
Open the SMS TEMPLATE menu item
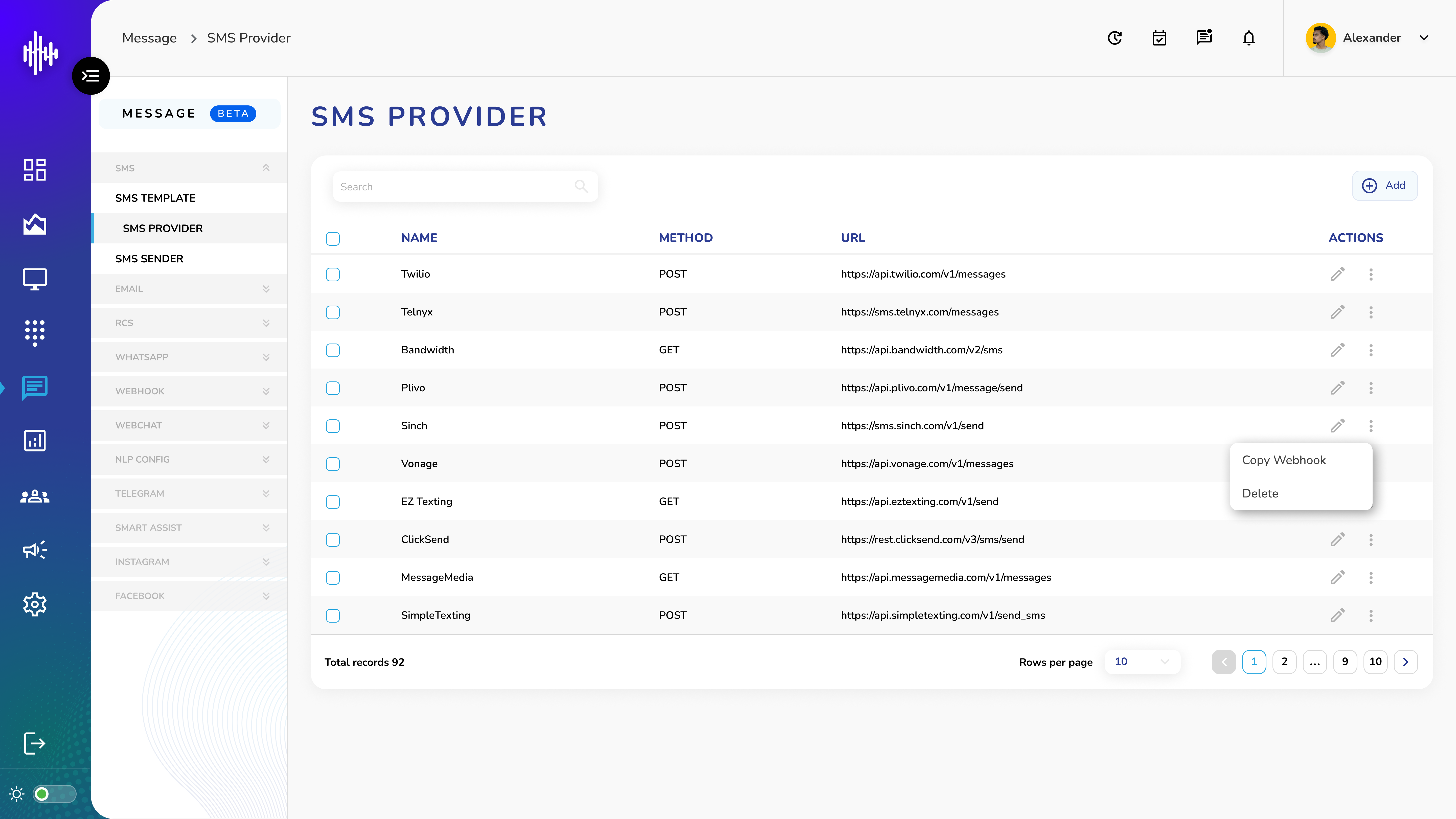pos(189,198)
